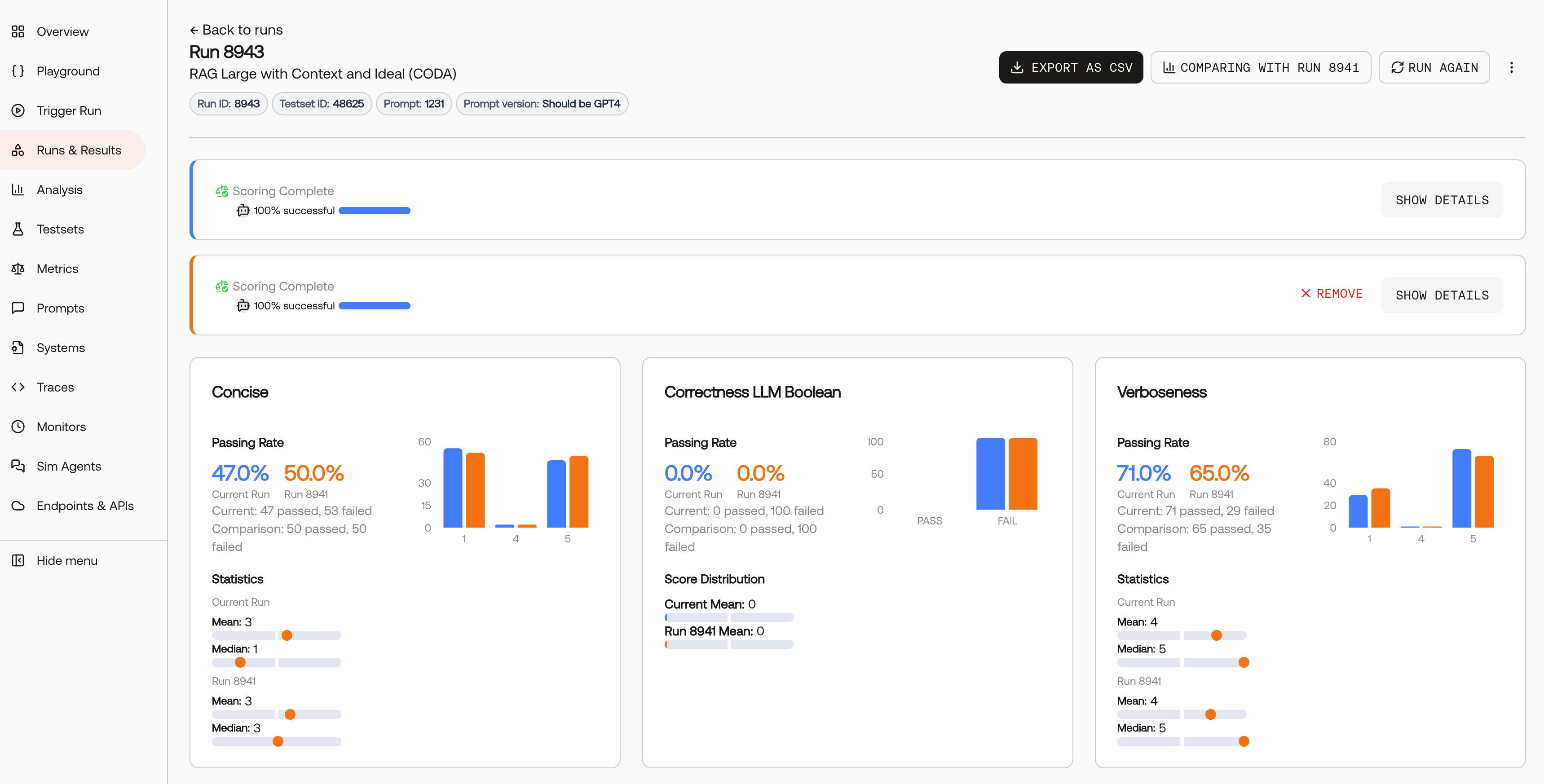Go back to runs
Screen dimensions: 1544x784
pos(236,30)
